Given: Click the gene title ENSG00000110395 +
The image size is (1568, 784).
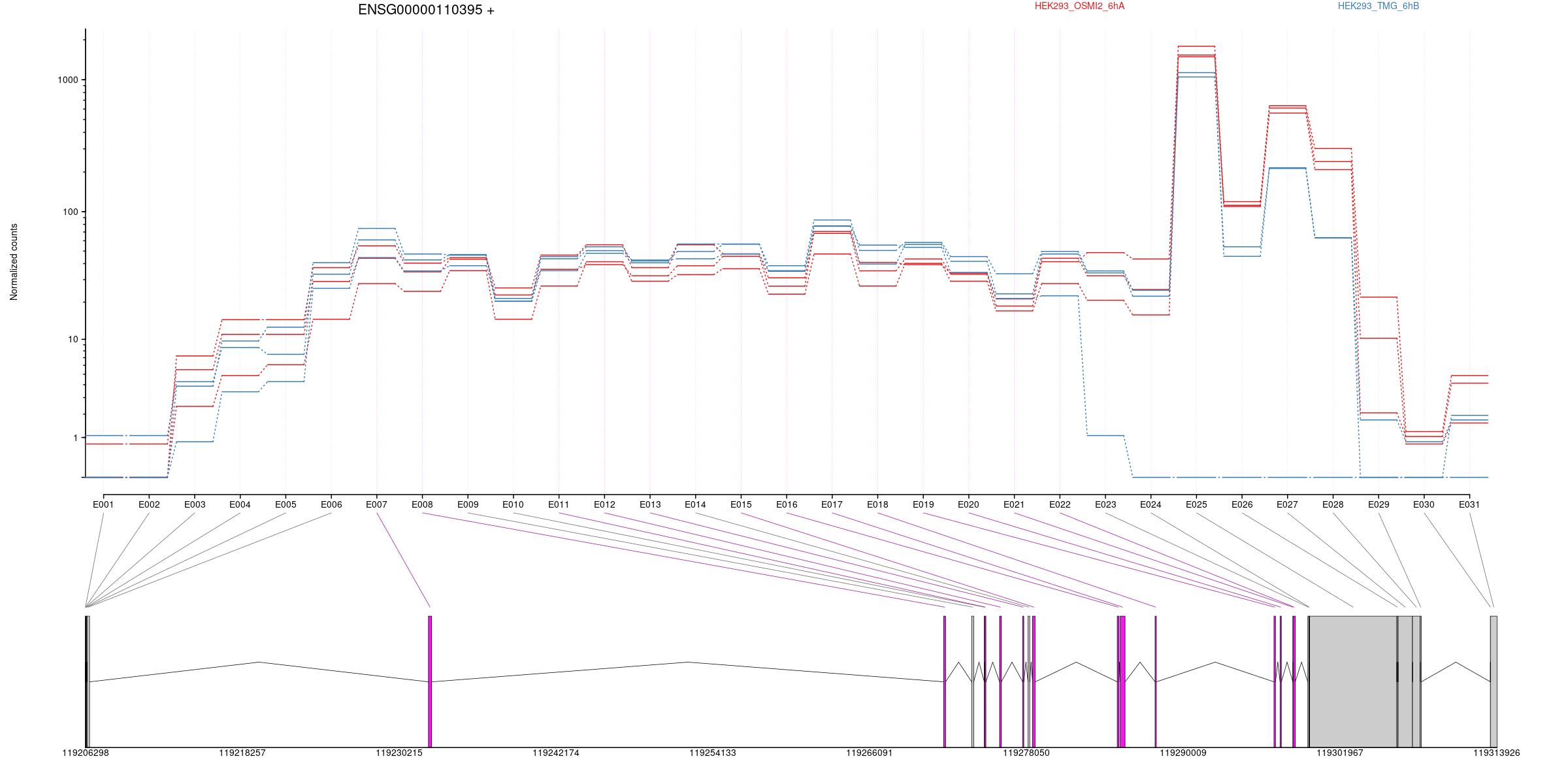Looking at the screenshot, I should pyautogui.click(x=426, y=10).
